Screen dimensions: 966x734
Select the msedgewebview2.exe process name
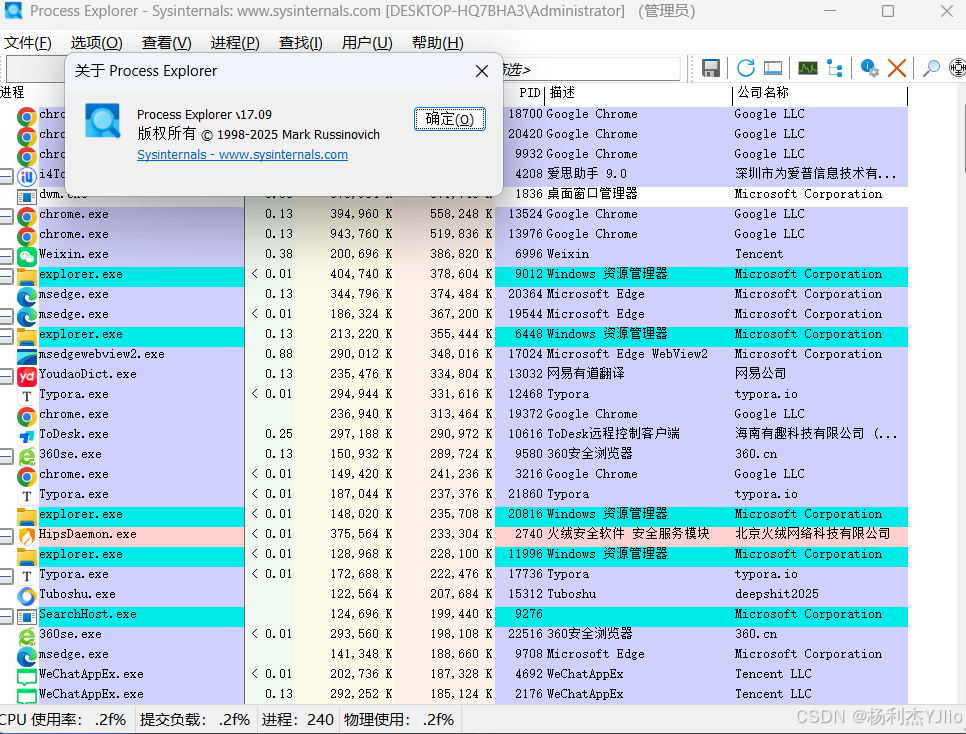[x=102, y=354]
